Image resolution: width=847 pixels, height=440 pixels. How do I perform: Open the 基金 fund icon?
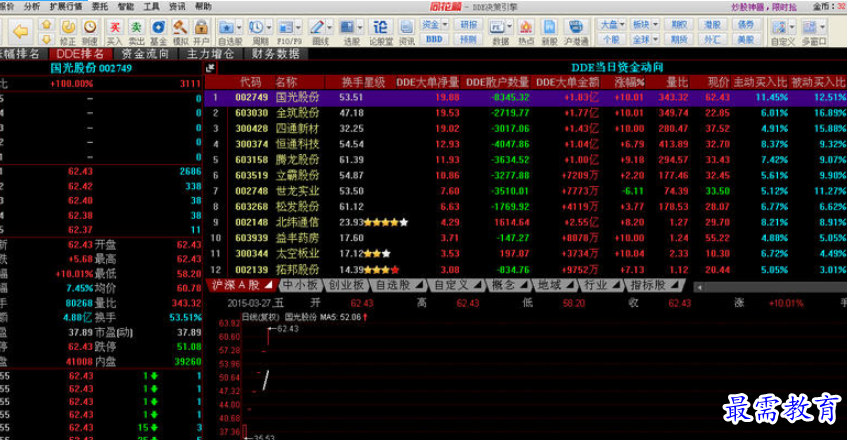click(x=158, y=27)
